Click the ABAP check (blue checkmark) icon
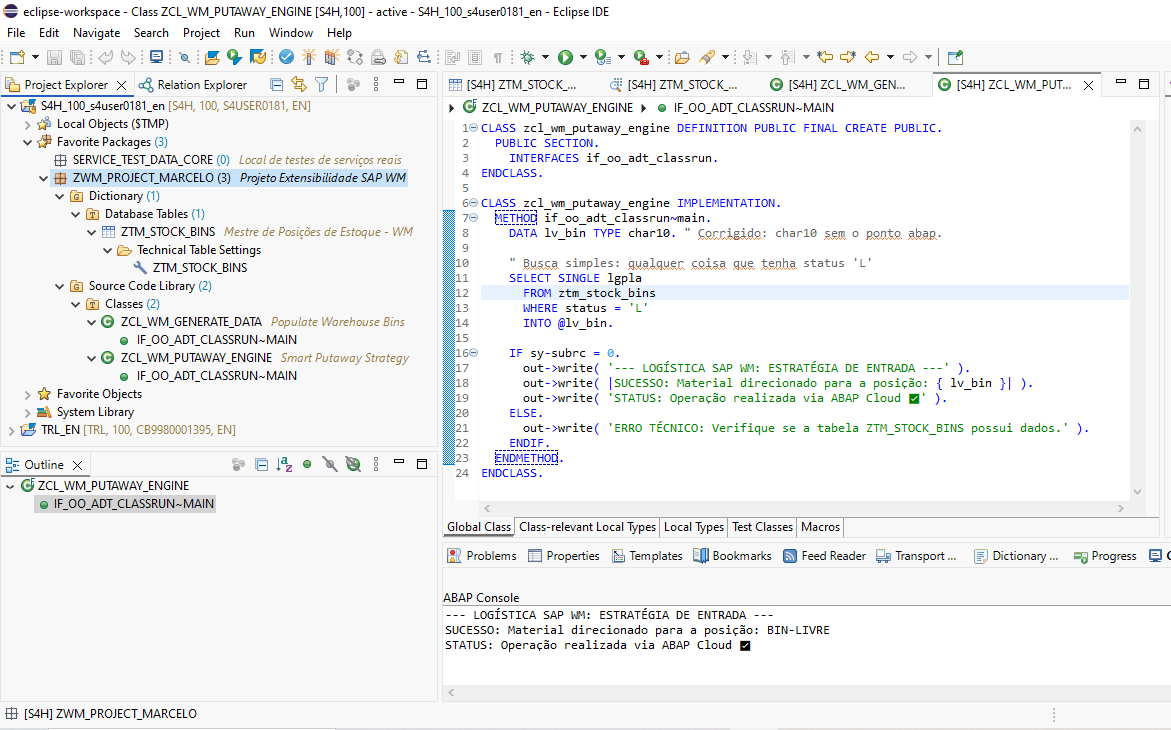The width and height of the screenshot is (1171, 730). [286, 57]
